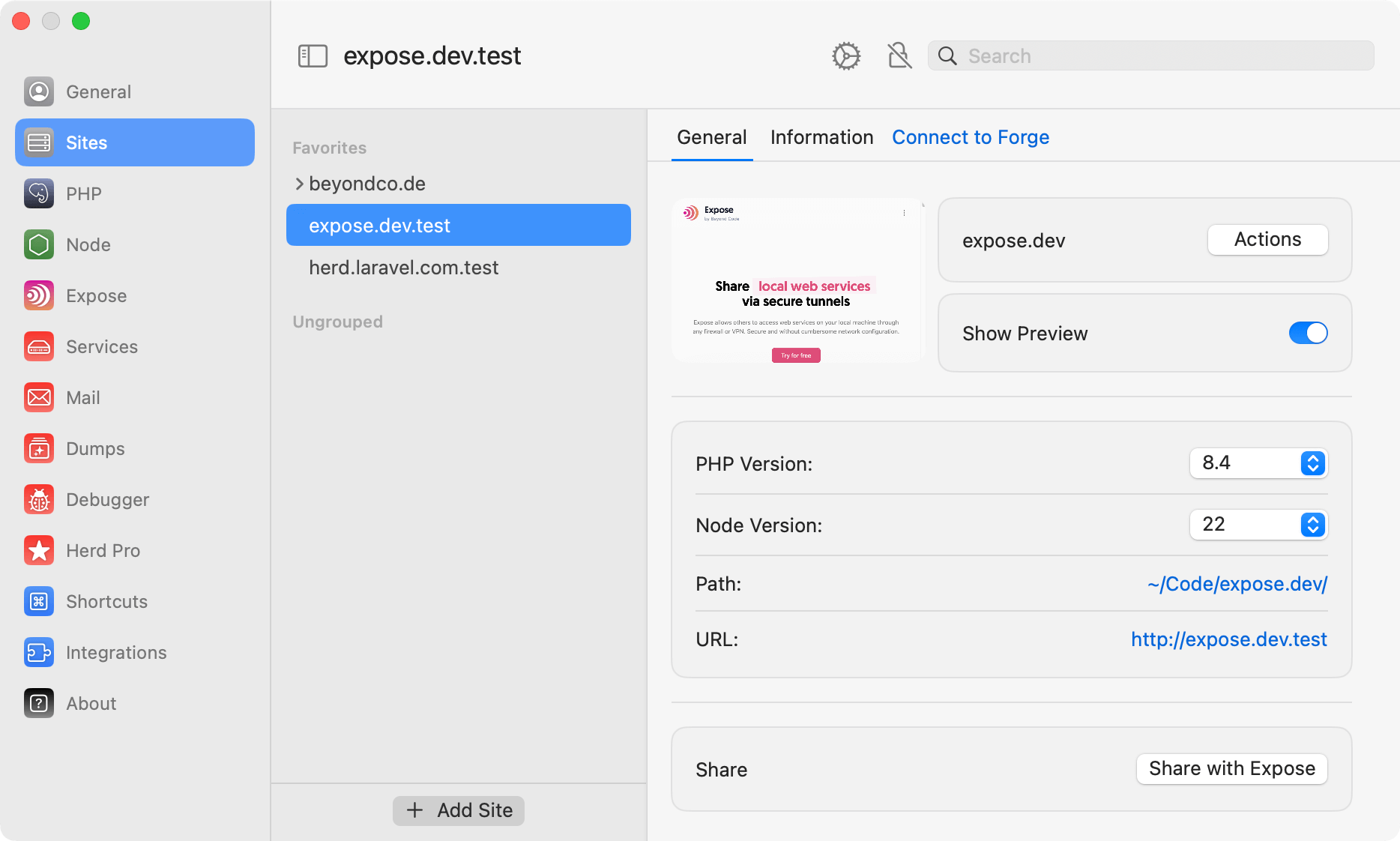The height and width of the screenshot is (841, 1400).
Task: Click the About label in sidebar
Action: click(x=91, y=703)
